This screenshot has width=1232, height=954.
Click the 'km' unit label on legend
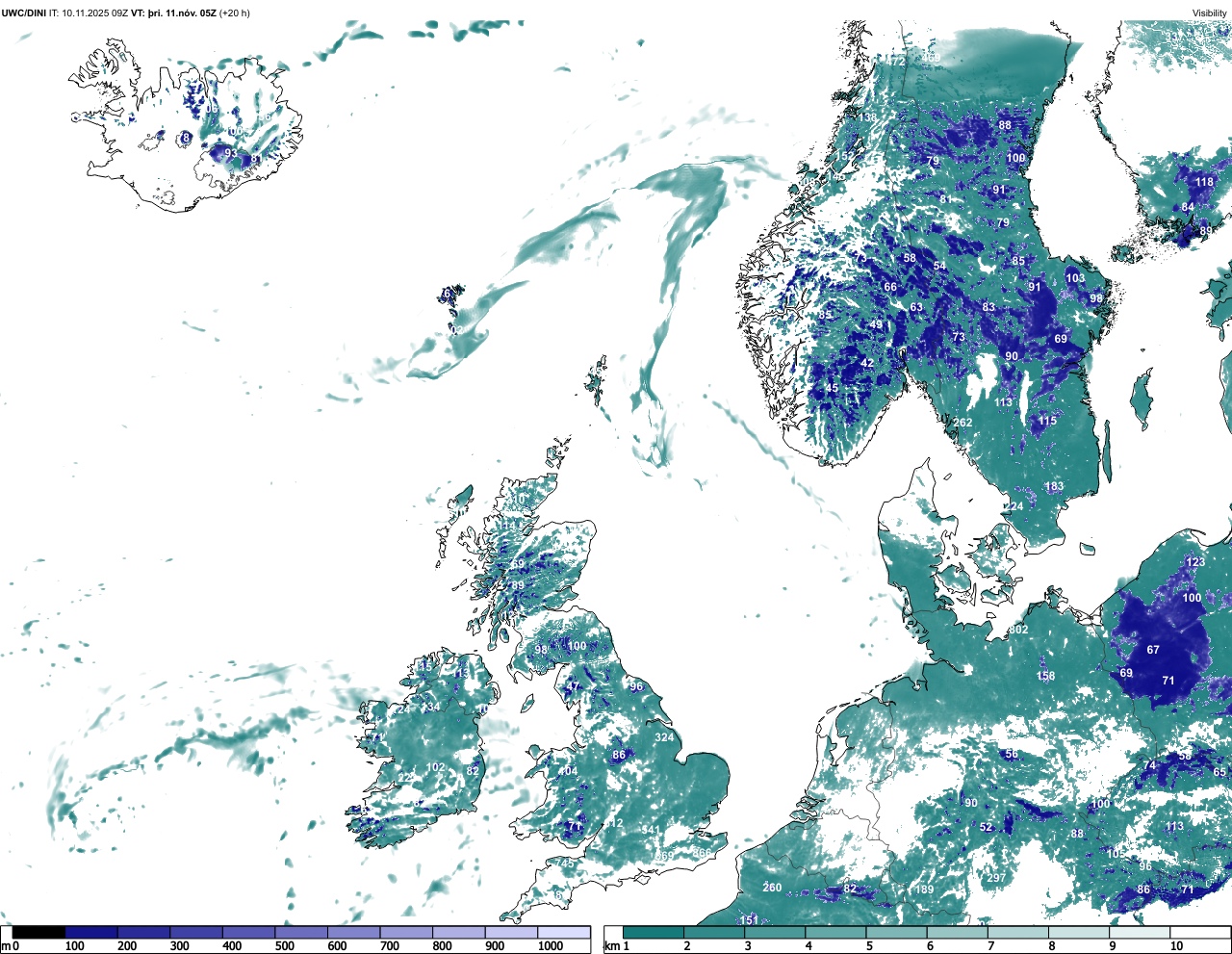[x=611, y=946]
